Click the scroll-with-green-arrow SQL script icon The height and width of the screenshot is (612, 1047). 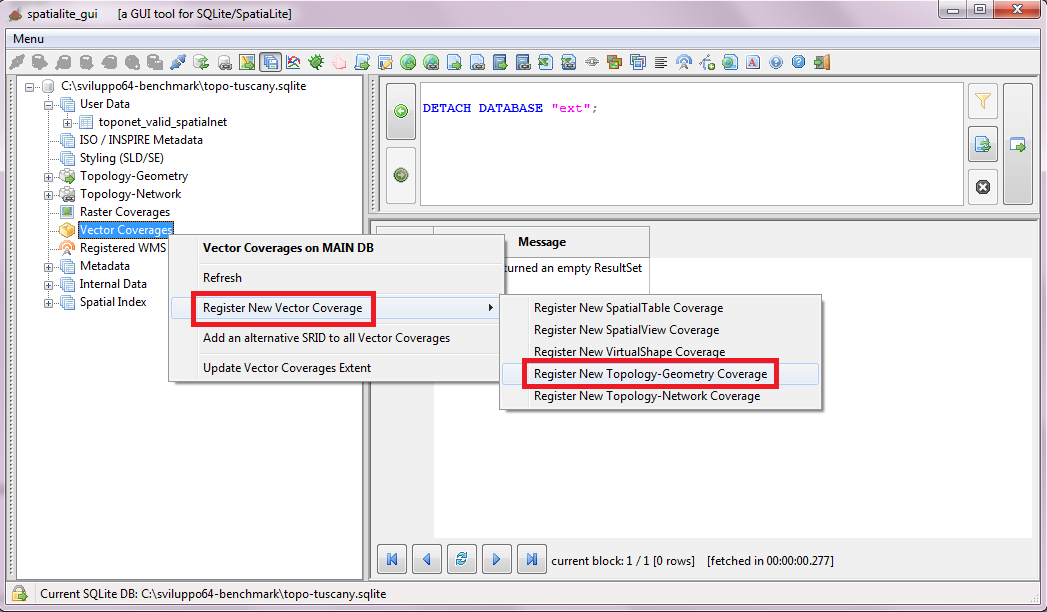click(362, 63)
